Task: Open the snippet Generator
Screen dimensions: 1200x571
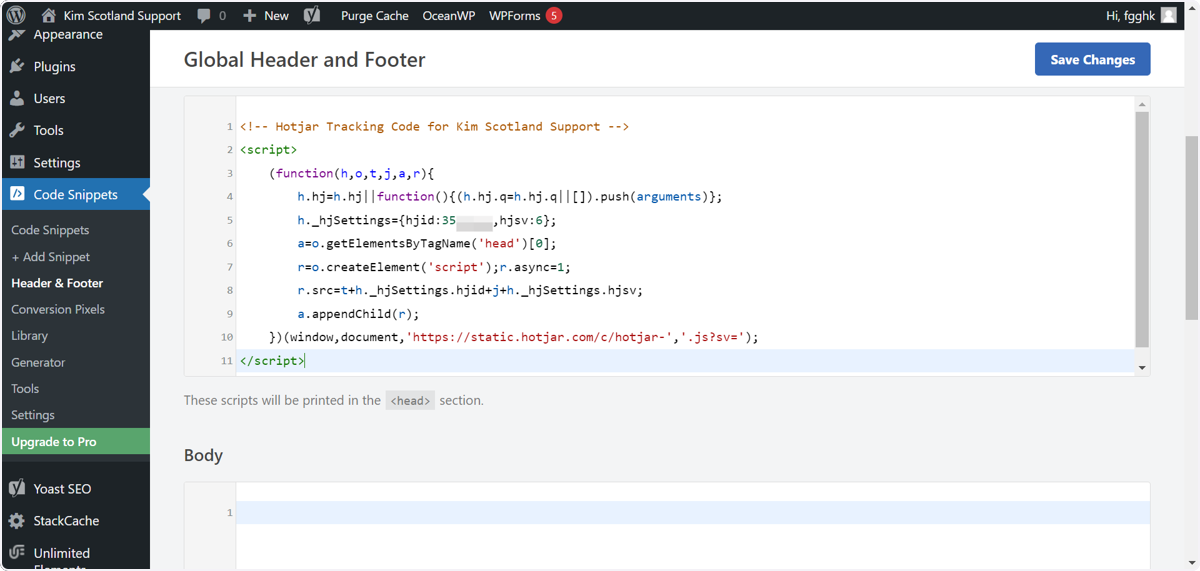Action: pos(38,362)
